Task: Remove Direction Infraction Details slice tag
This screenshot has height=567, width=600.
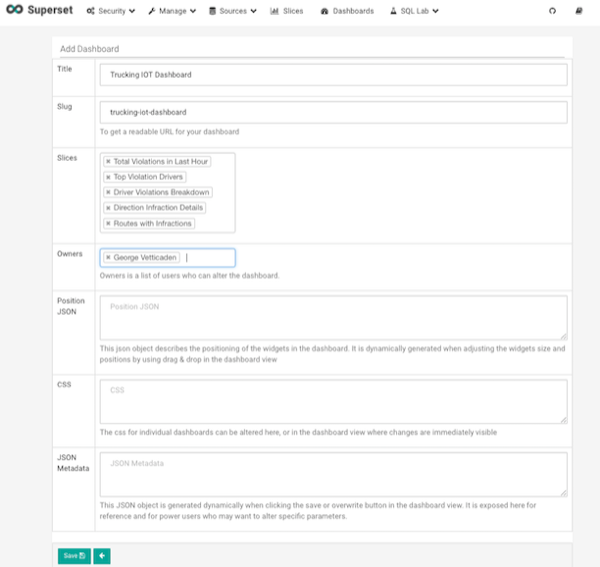Action: click(x=108, y=208)
